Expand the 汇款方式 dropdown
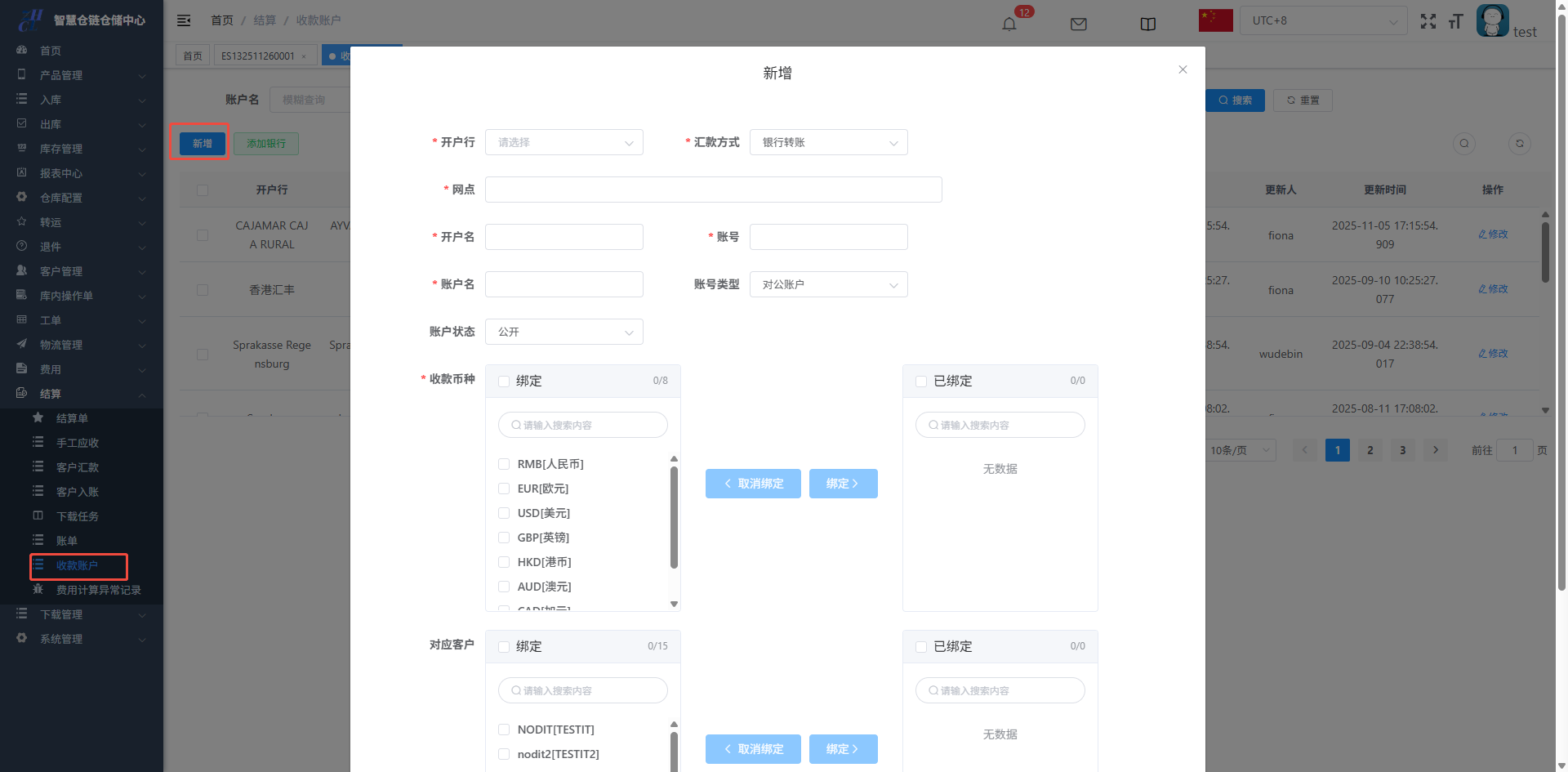Screen dimensions: 1568x772 click(x=828, y=142)
